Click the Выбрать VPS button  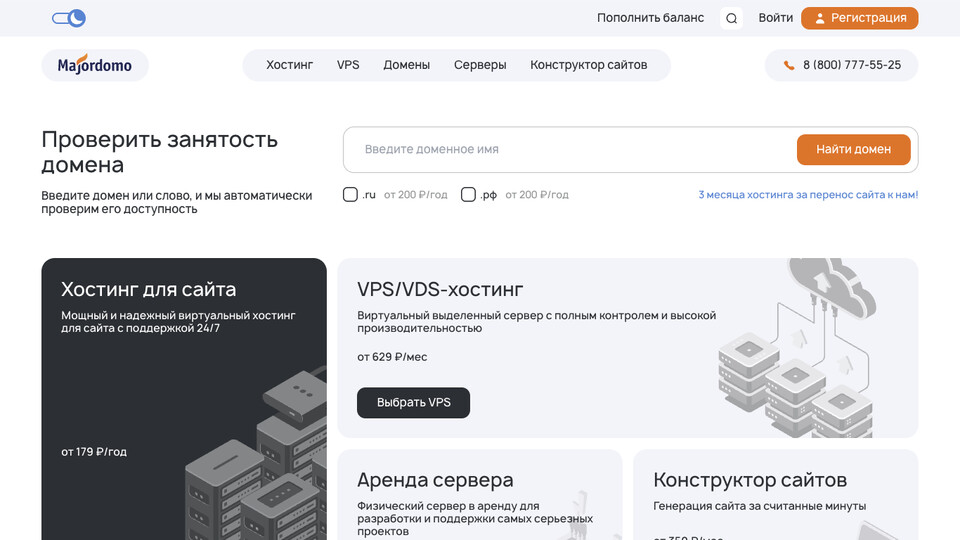tap(413, 403)
